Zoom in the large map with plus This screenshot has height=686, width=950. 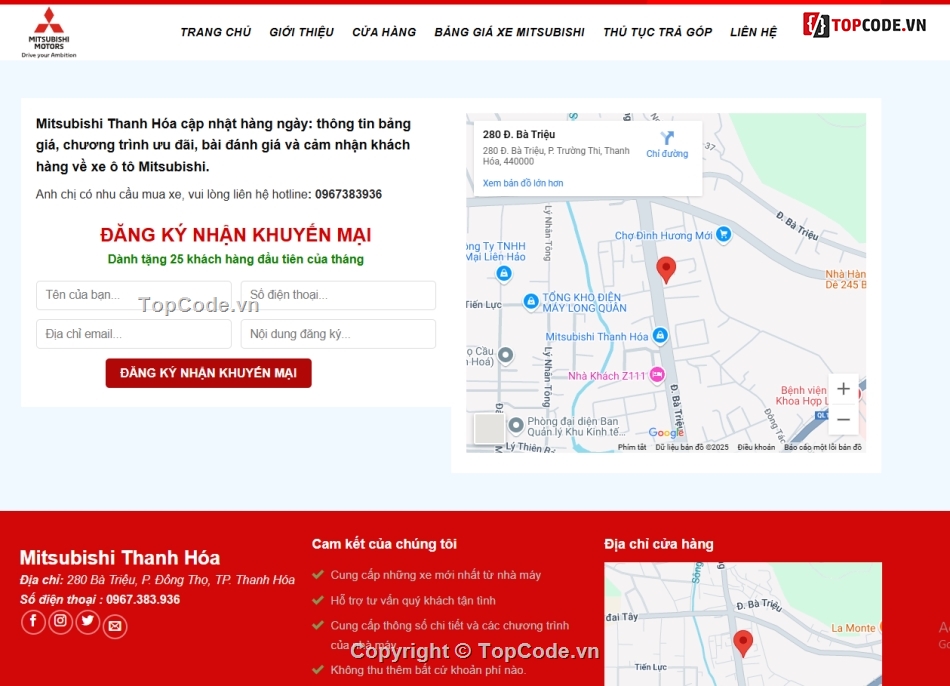(843, 389)
